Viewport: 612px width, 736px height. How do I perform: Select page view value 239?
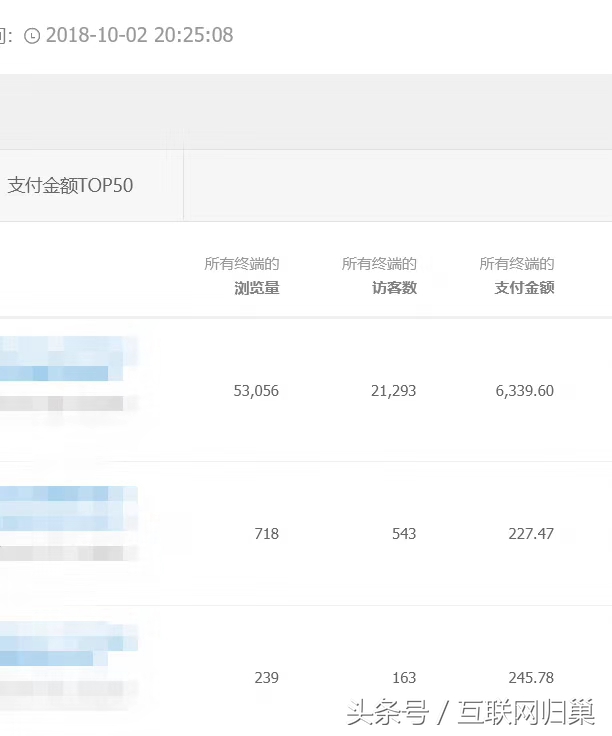(x=267, y=677)
